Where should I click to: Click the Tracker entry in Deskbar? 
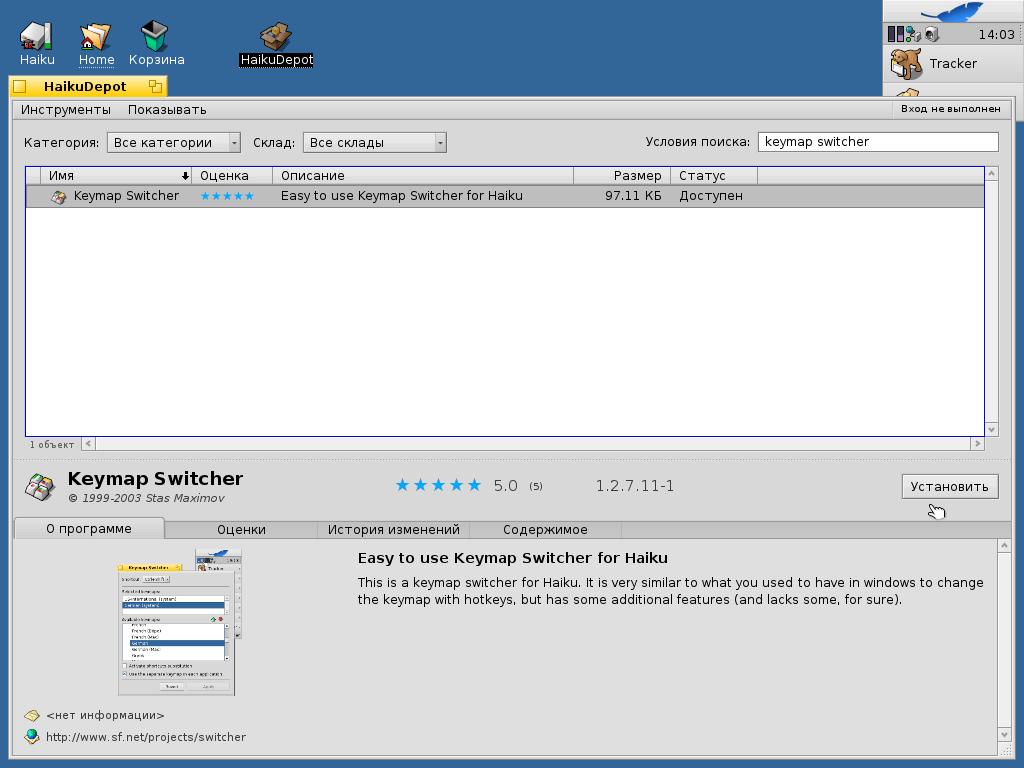click(x=953, y=64)
